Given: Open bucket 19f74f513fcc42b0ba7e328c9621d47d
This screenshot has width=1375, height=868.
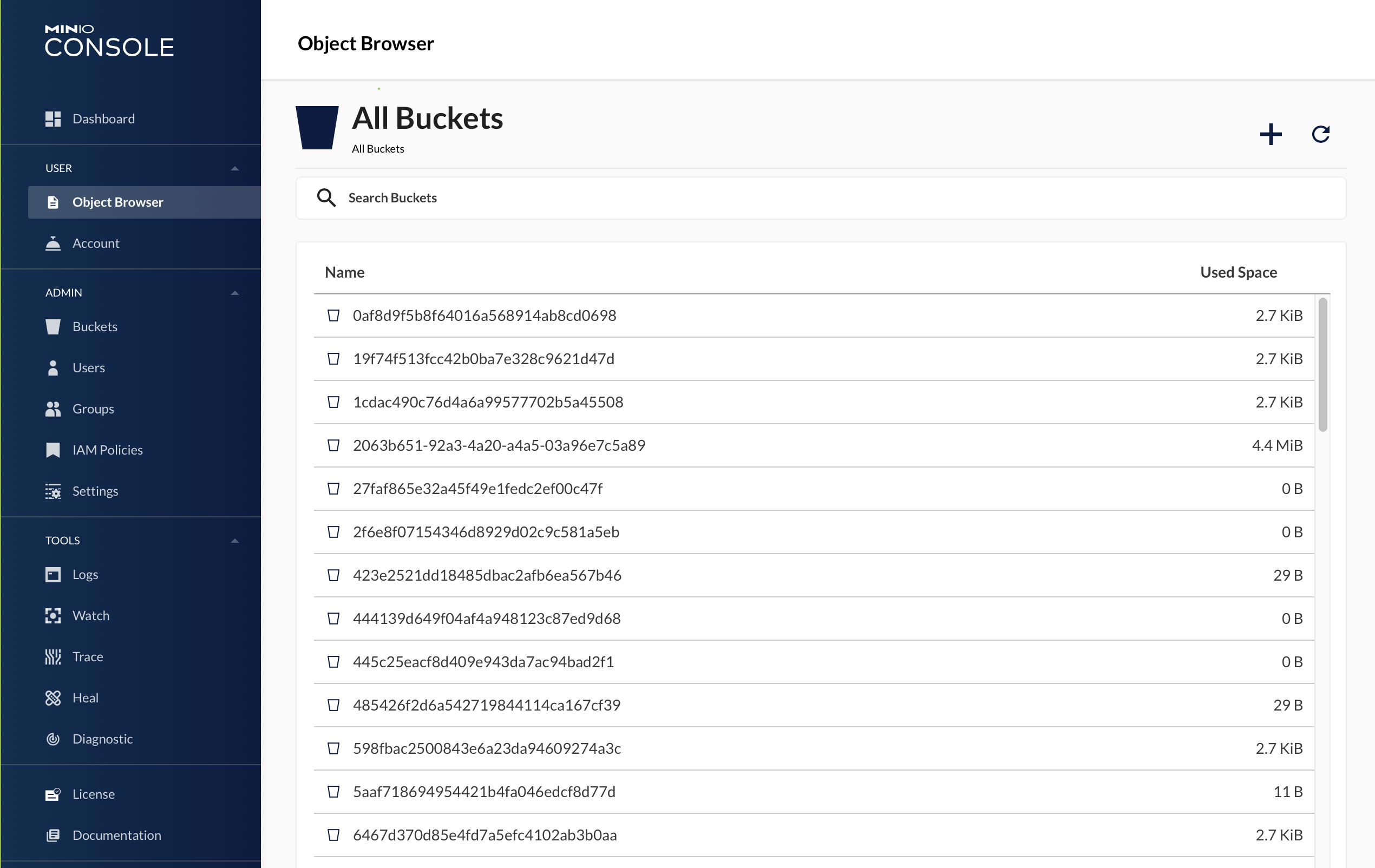Looking at the screenshot, I should [x=814, y=359].
